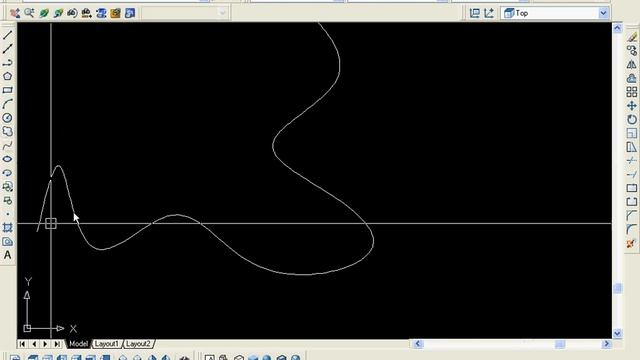Screen dimensions: 640x360
Task: Select the Move tool
Action: coord(631,106)
